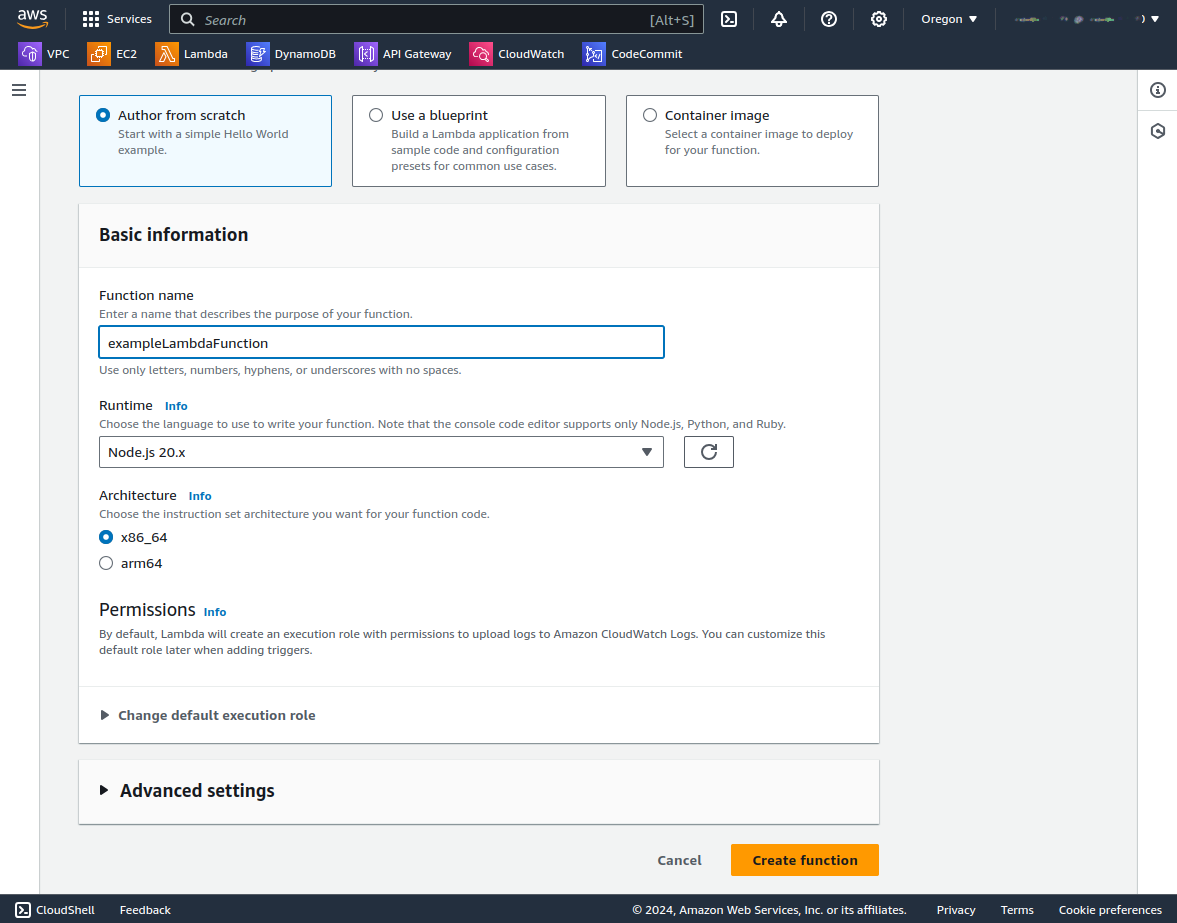Cancel function creation
Screen dimensions: 1177x923
[x=679, y=861]
